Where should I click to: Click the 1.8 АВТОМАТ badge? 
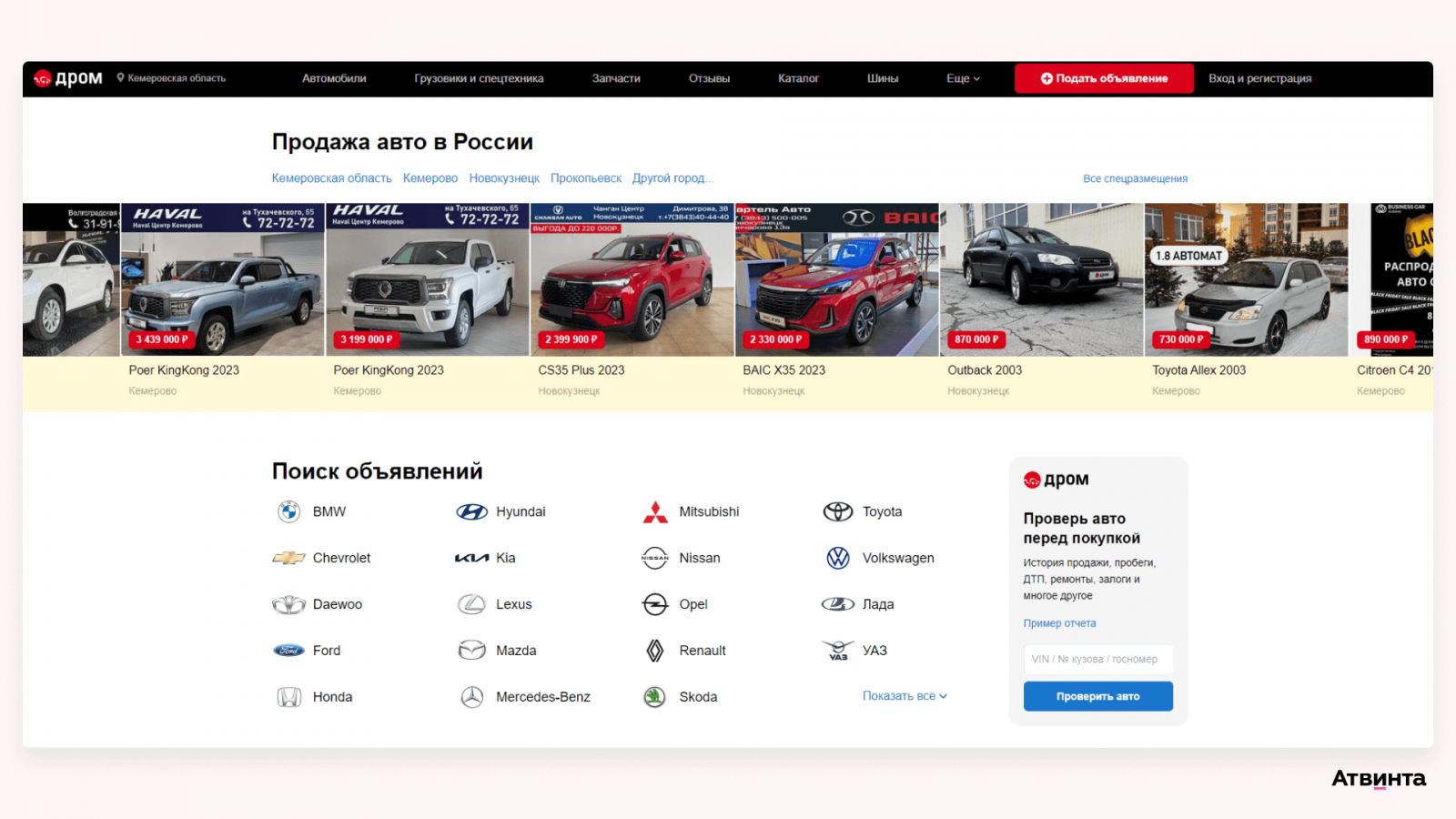pos(1189,256)
